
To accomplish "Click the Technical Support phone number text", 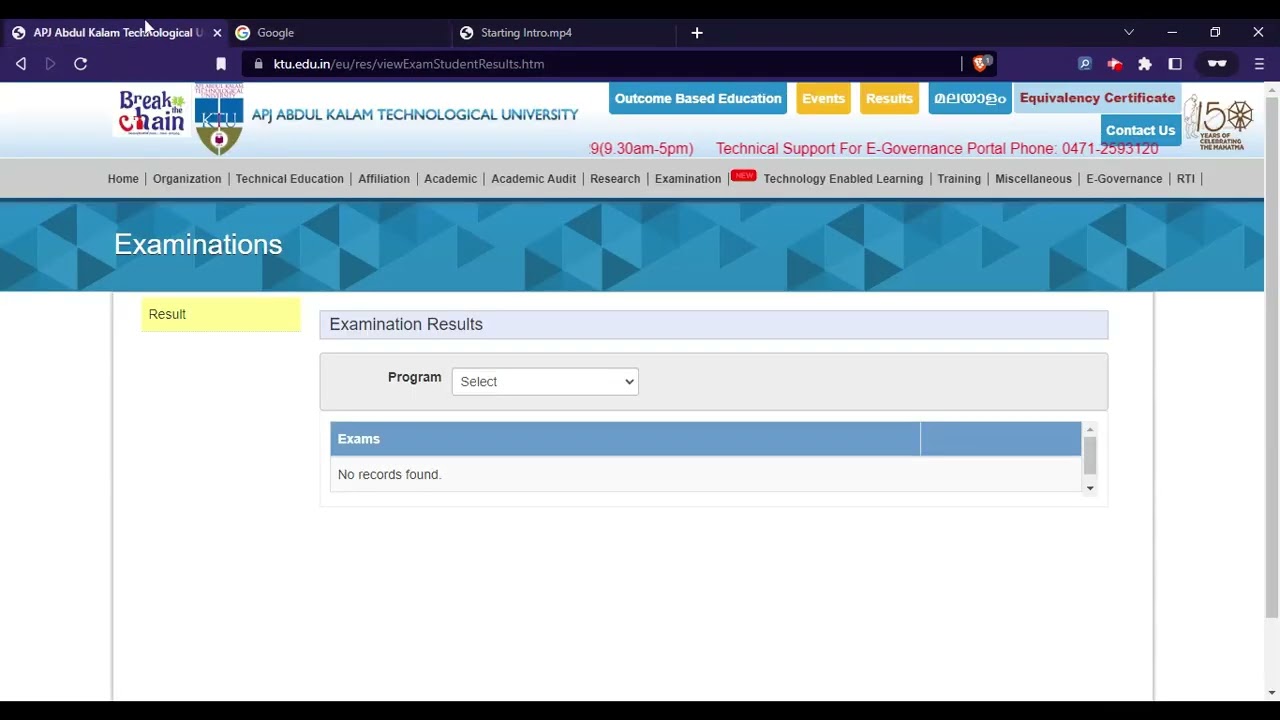I will 937,149.
